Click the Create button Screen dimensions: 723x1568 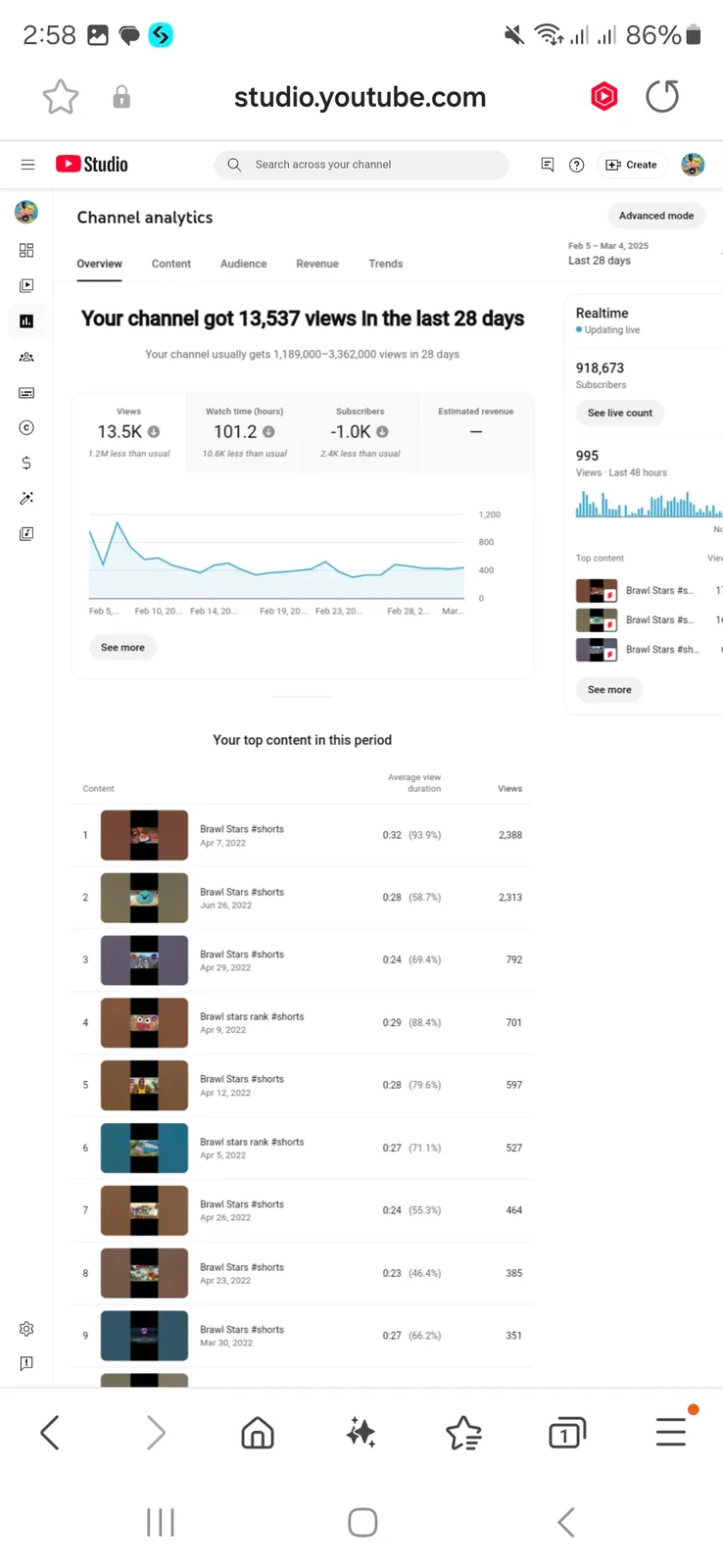[x=632, y=165]
